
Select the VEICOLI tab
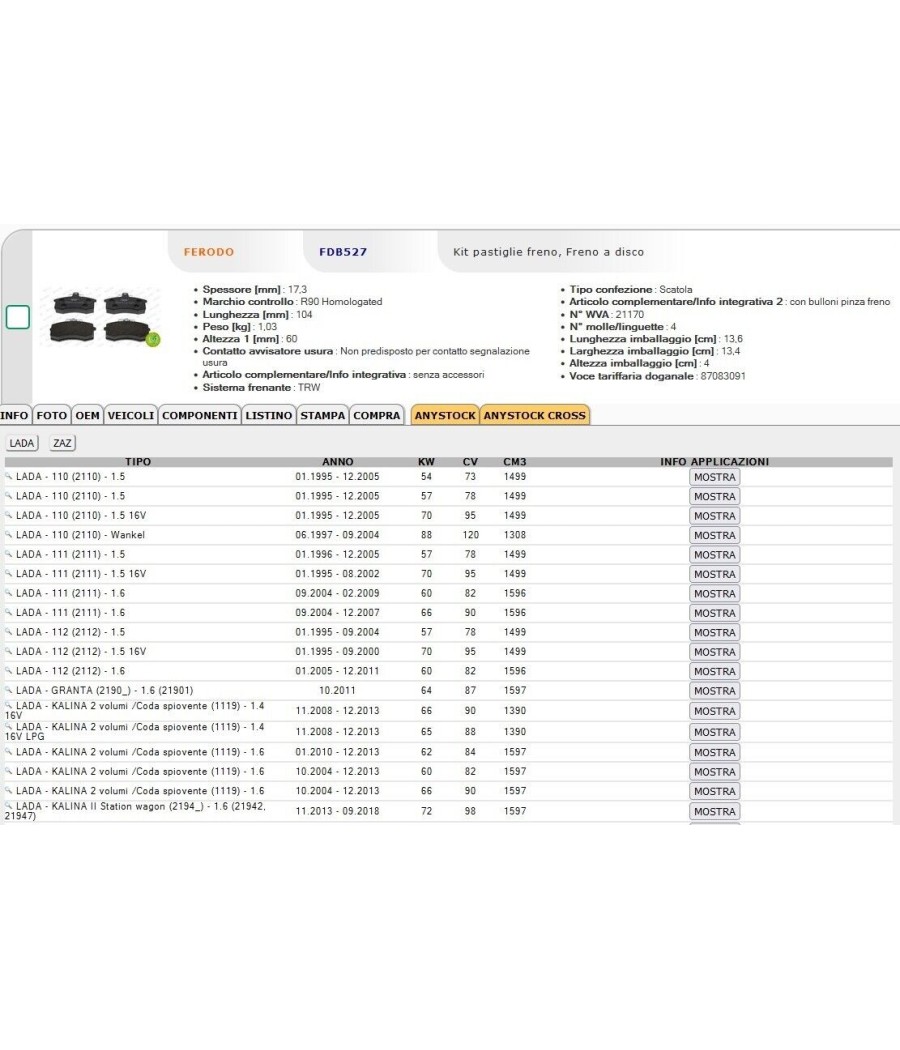point(131,415)
